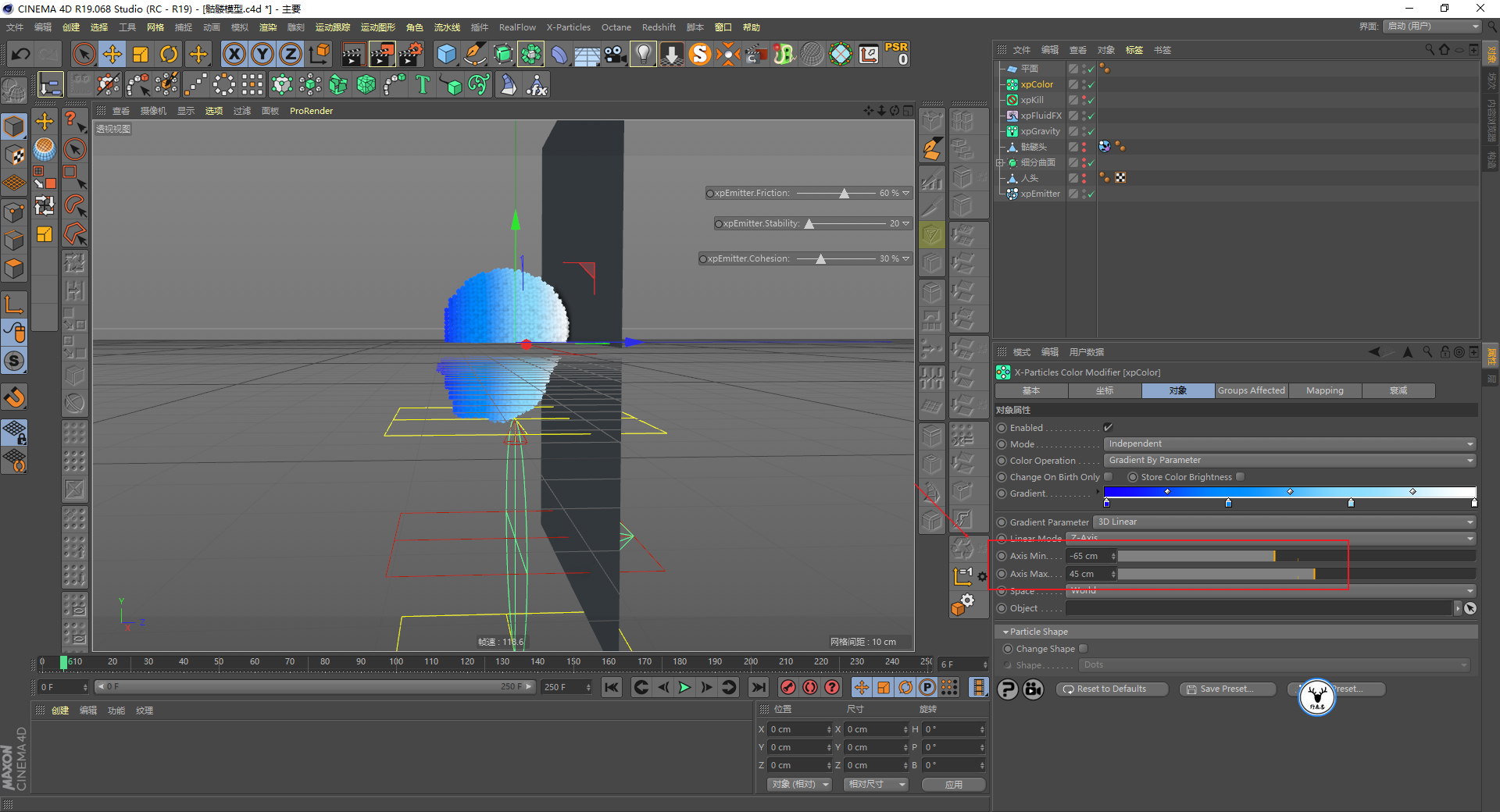The height and width of the screenshot is (812, 1500).
Task: Click the PSR 0 reset icon
Action: pos(897,54)
